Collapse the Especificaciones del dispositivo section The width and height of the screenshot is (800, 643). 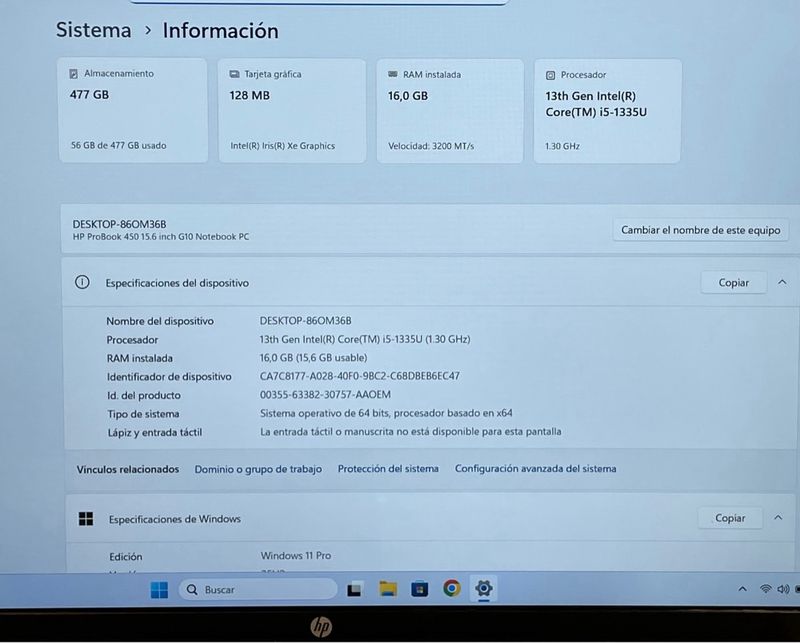pos(782,282)
